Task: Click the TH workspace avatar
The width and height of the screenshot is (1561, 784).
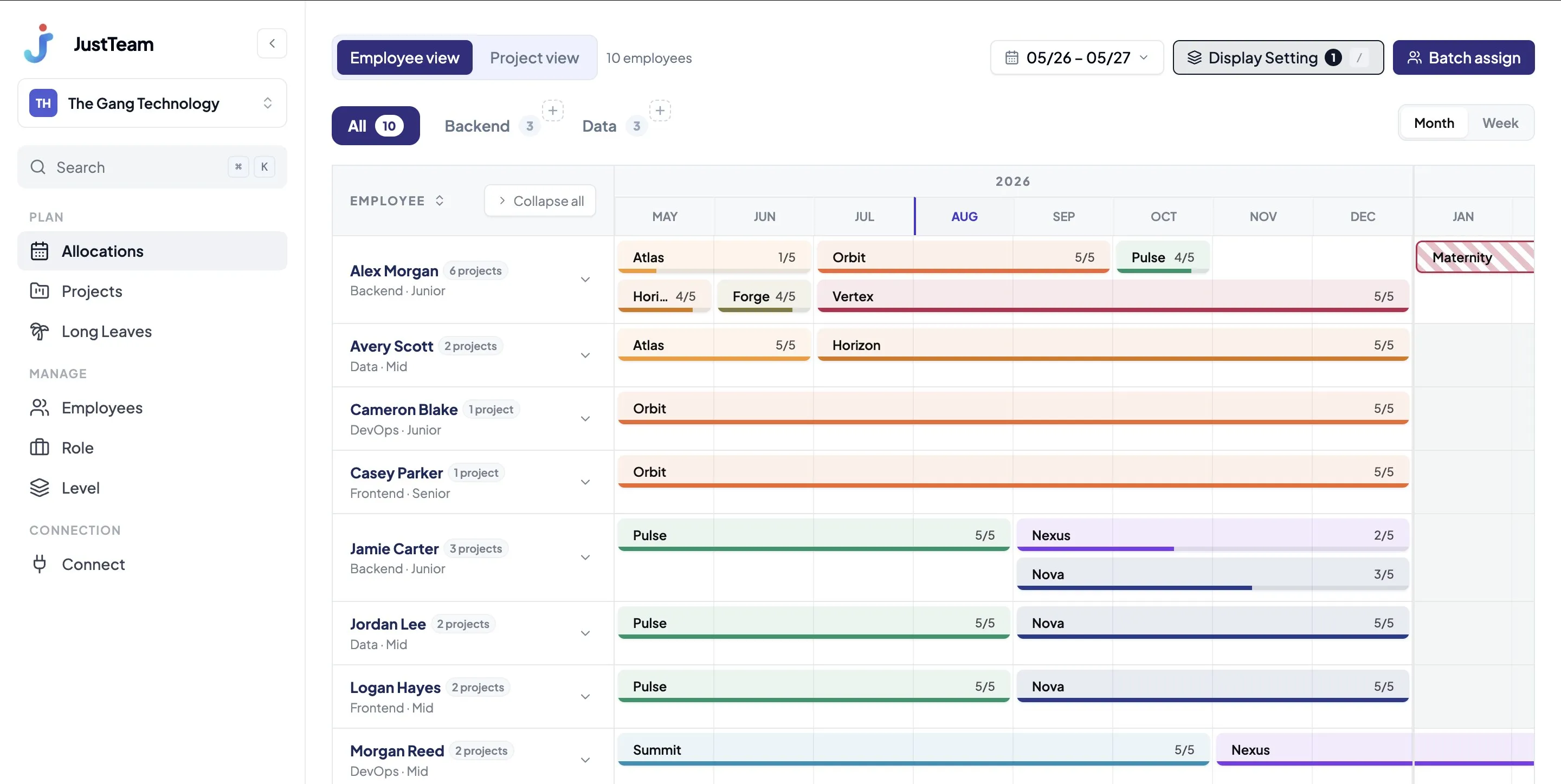Action: pos(43,103)
